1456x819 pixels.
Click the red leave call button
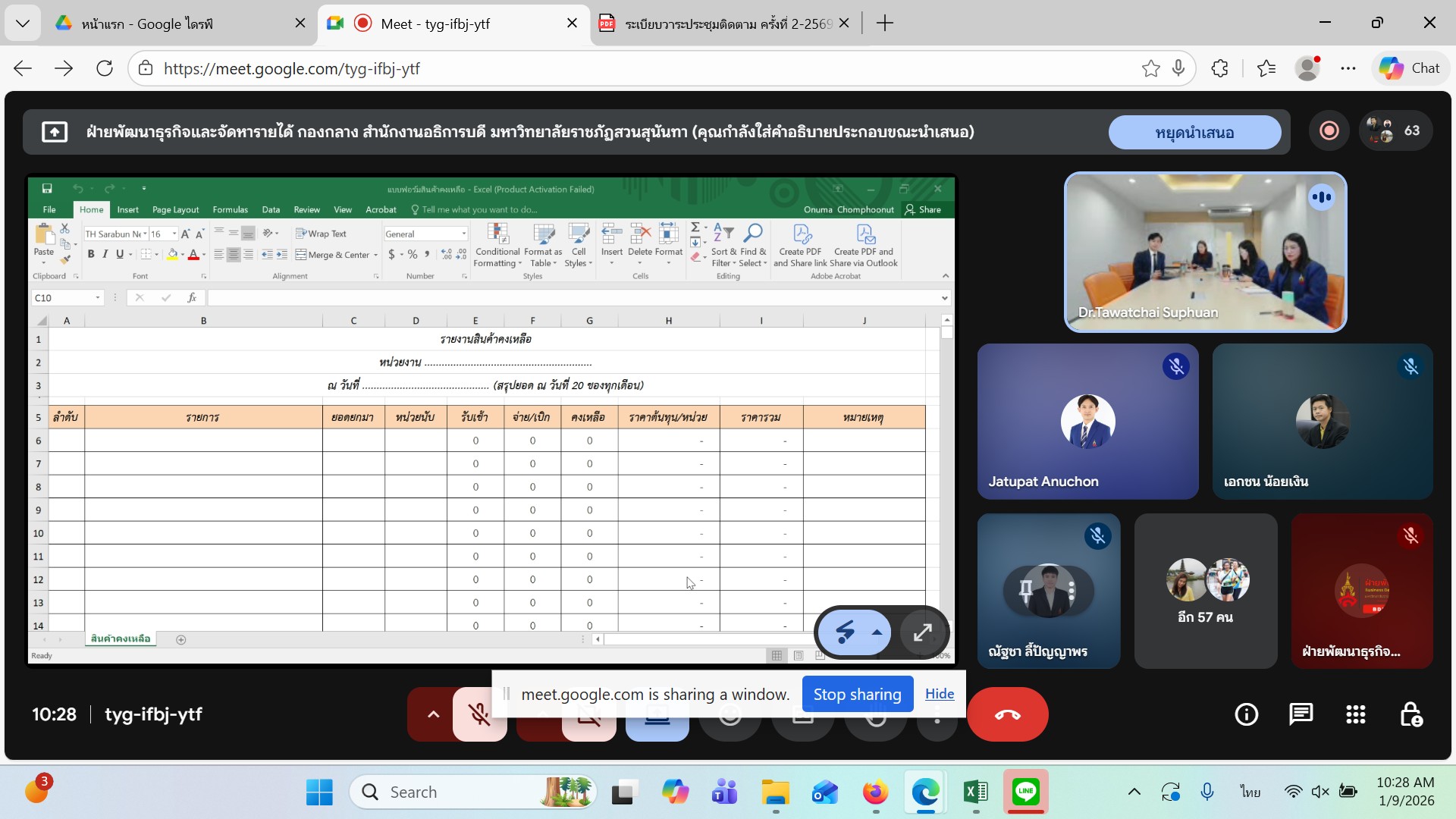click(1007, 714)
